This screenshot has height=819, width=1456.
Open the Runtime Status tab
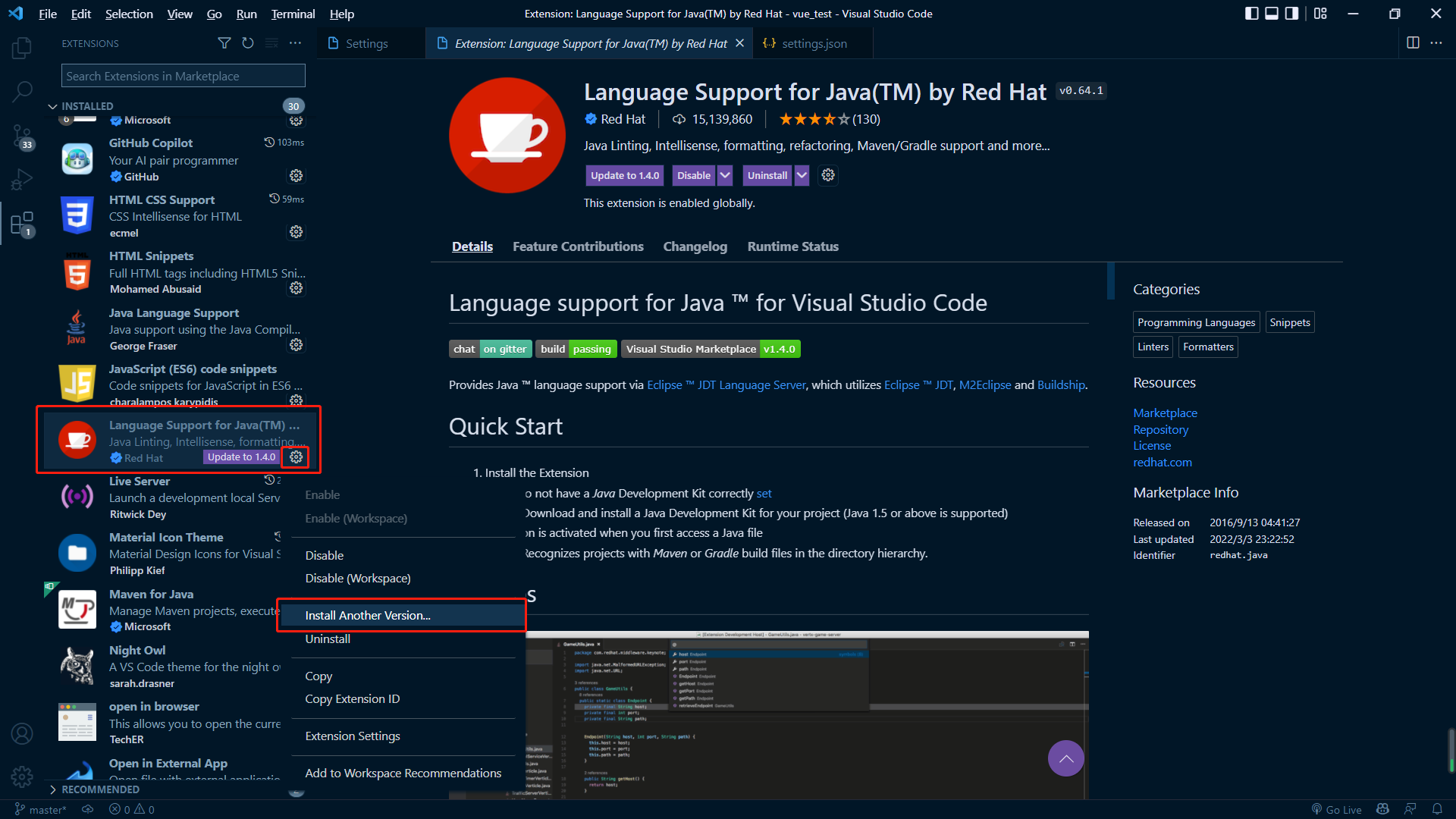pos(792,246)
